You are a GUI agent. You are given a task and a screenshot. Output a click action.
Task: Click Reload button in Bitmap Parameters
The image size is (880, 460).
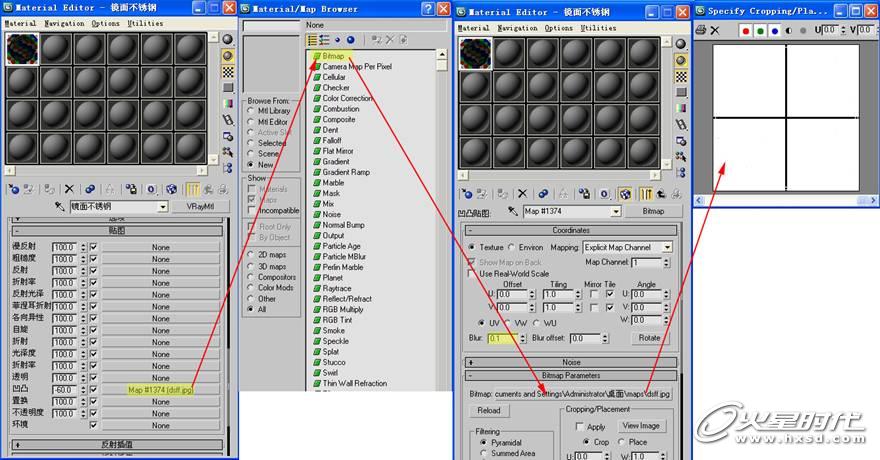click(489, 411)
